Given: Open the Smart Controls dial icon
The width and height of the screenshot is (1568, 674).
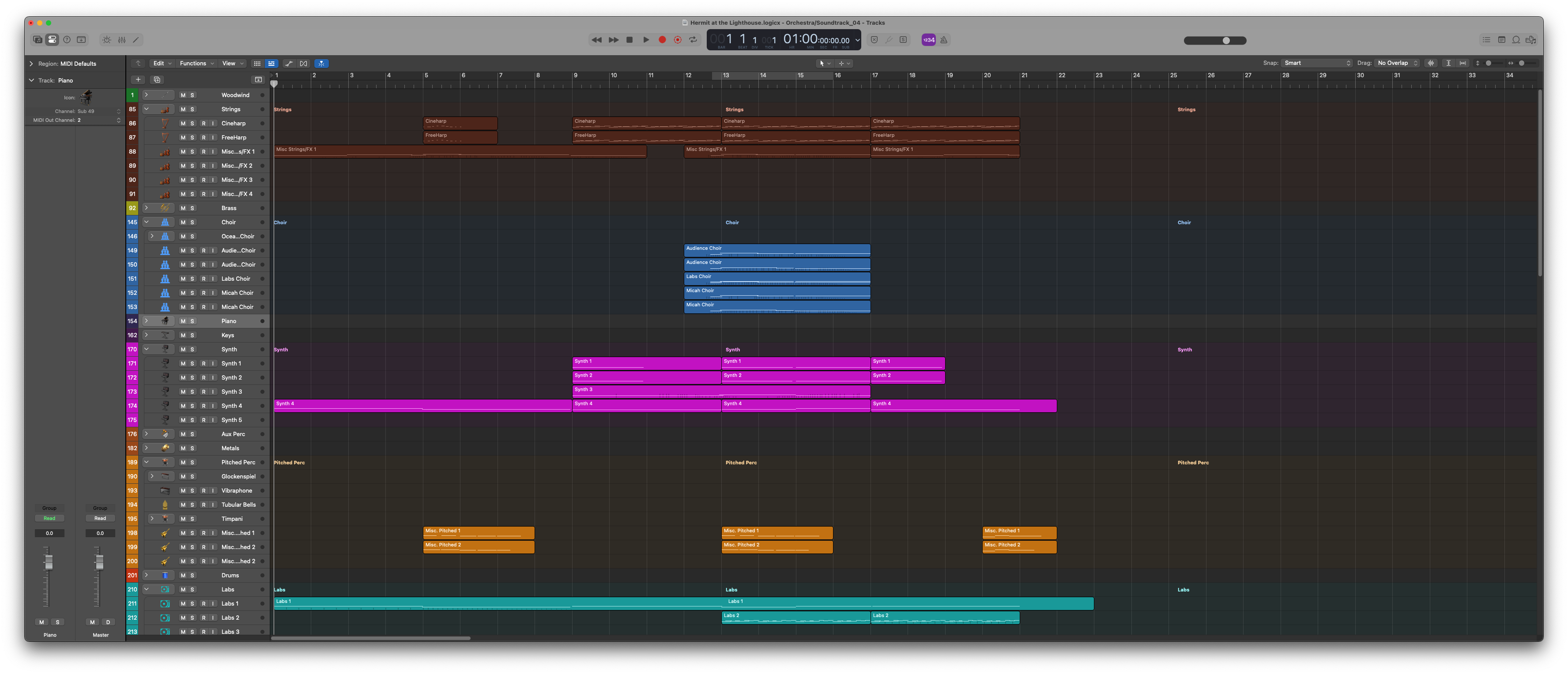Looking at the screenshot, I should click(x=106, y=40).
